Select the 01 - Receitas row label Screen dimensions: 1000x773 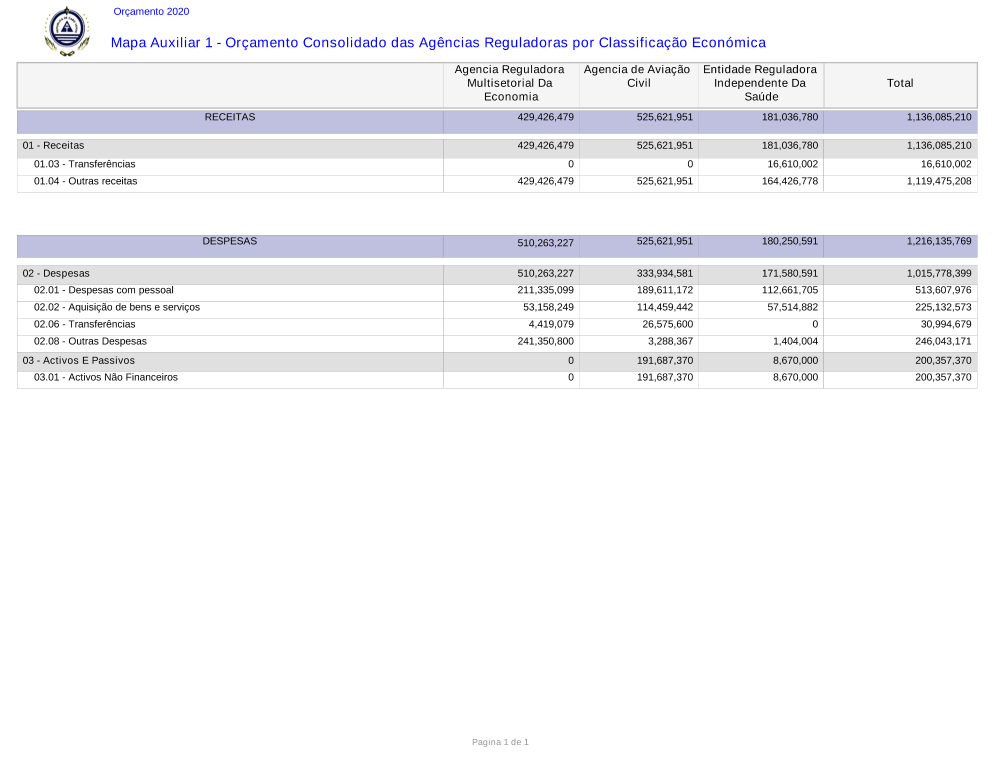click(x=54, y=146)
